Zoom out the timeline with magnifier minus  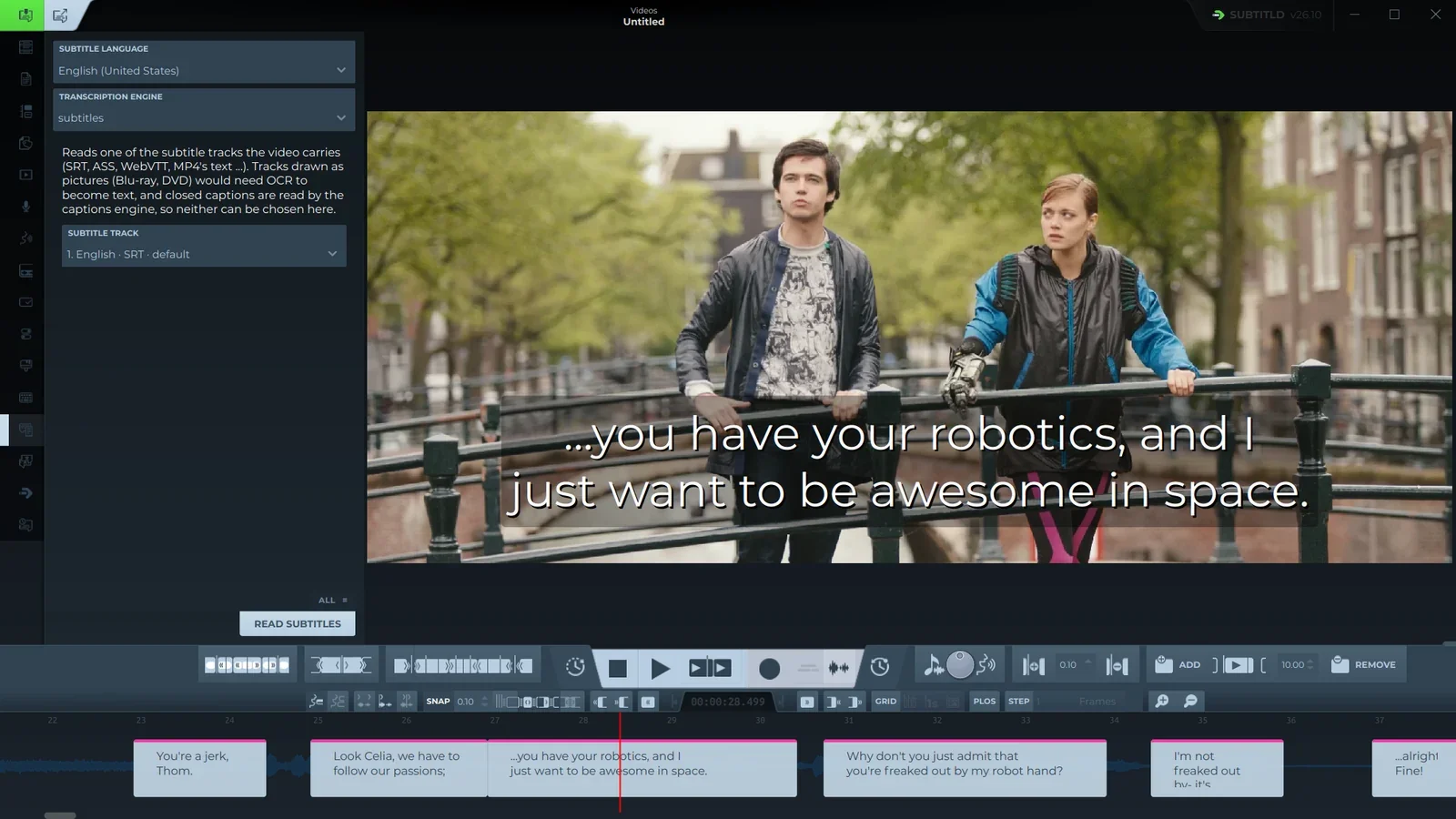pyautogui.click(x=1190, y=701)
